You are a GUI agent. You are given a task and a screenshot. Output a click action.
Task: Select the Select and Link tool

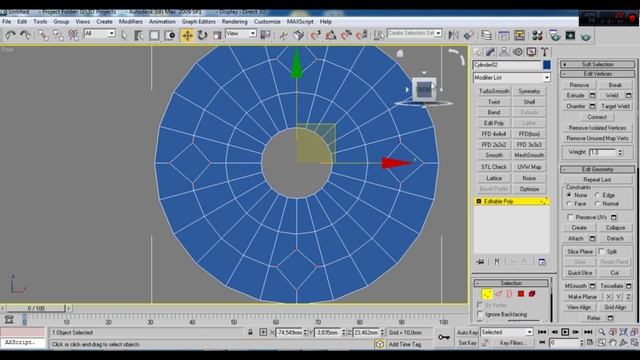(43, 36)
